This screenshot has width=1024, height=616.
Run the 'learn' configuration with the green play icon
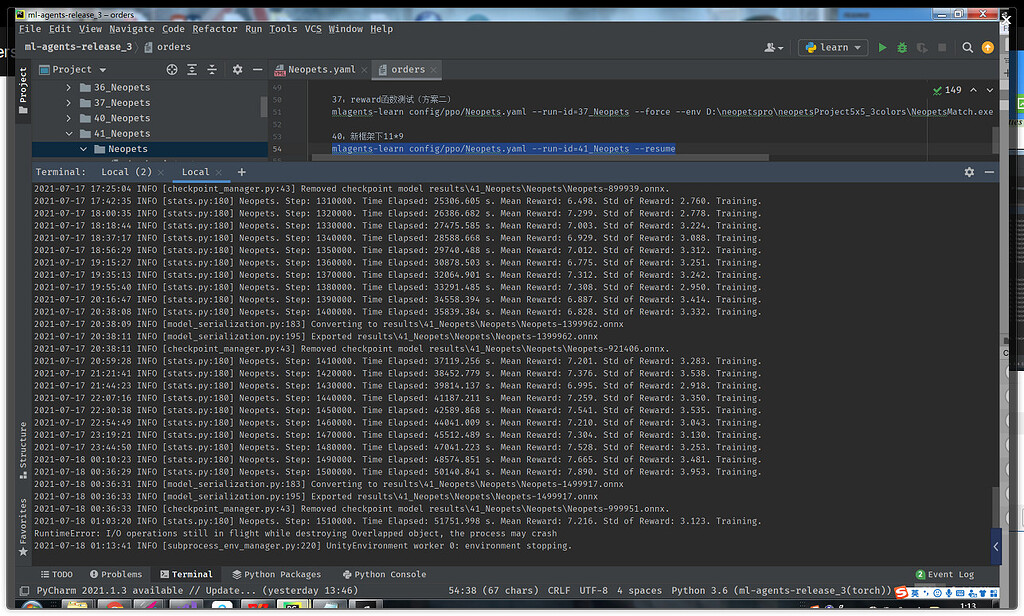tap(881, 46)
